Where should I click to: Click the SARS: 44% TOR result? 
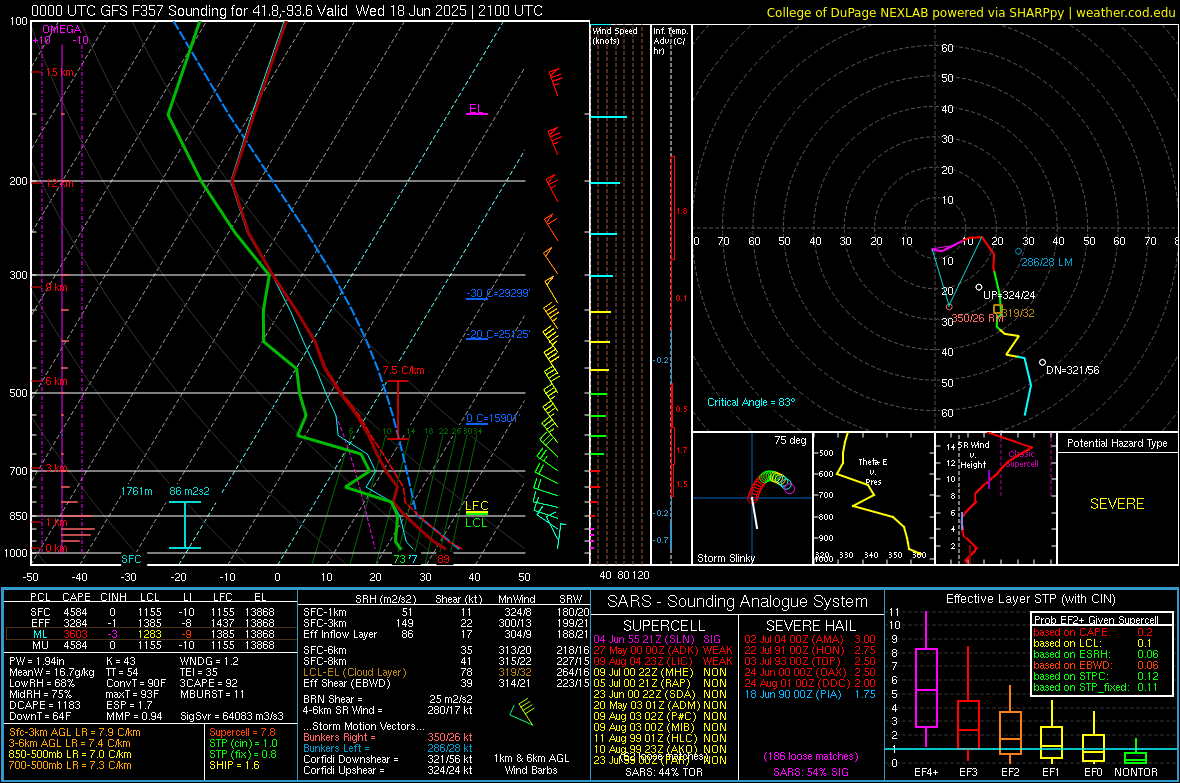[663, 772]
